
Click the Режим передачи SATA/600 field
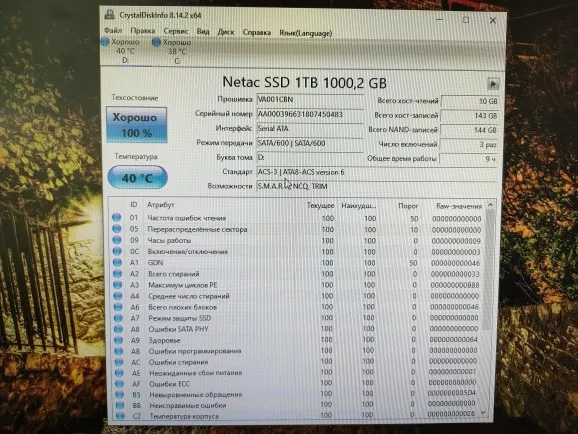click(310, 143)
